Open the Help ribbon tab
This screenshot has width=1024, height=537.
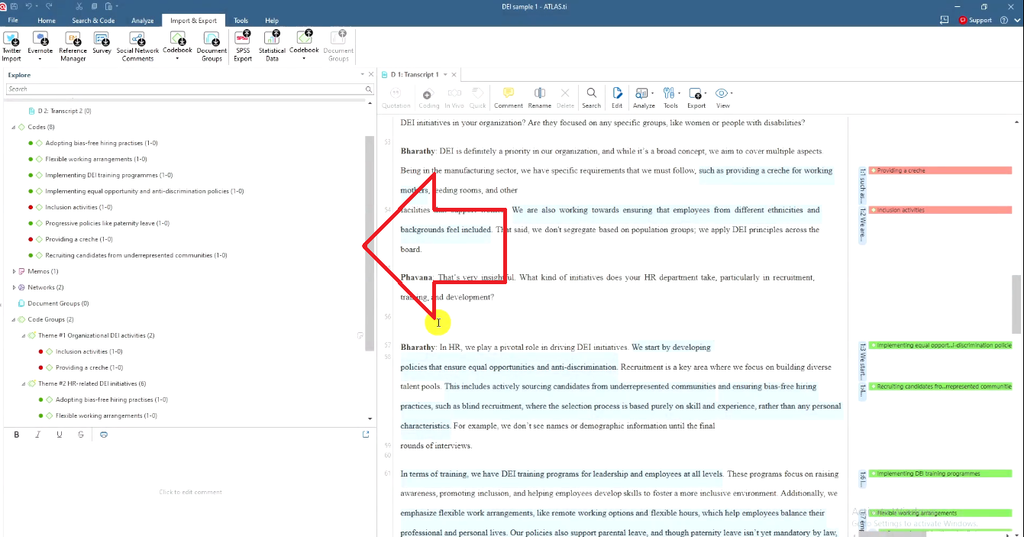point(272,20)
